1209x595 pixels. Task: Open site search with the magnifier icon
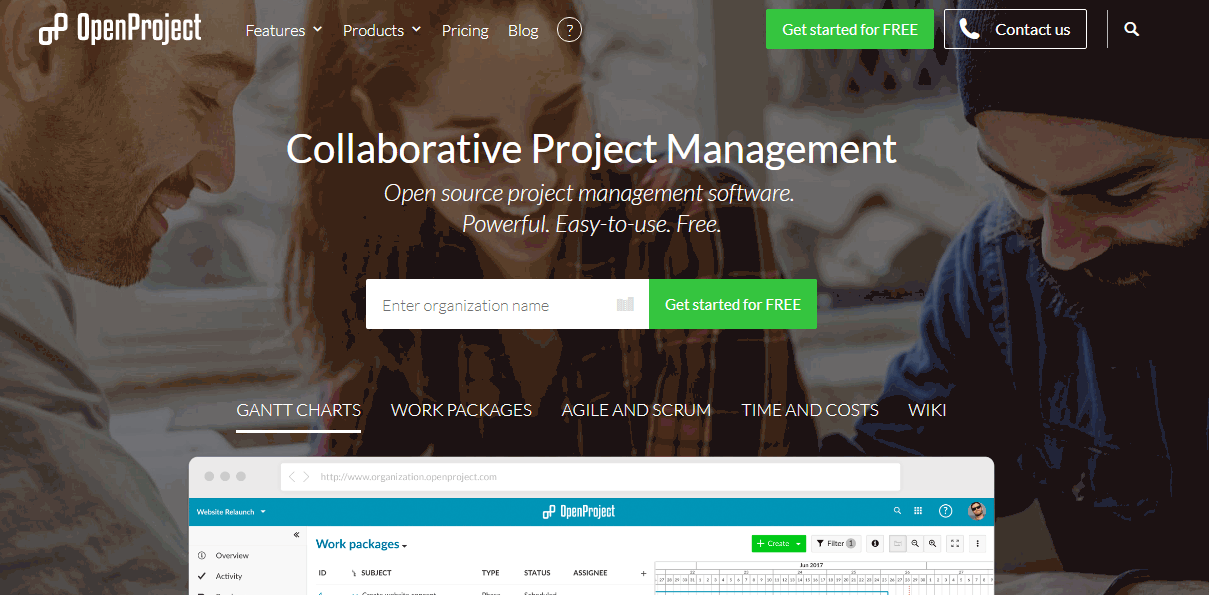tap(1132, 29)
